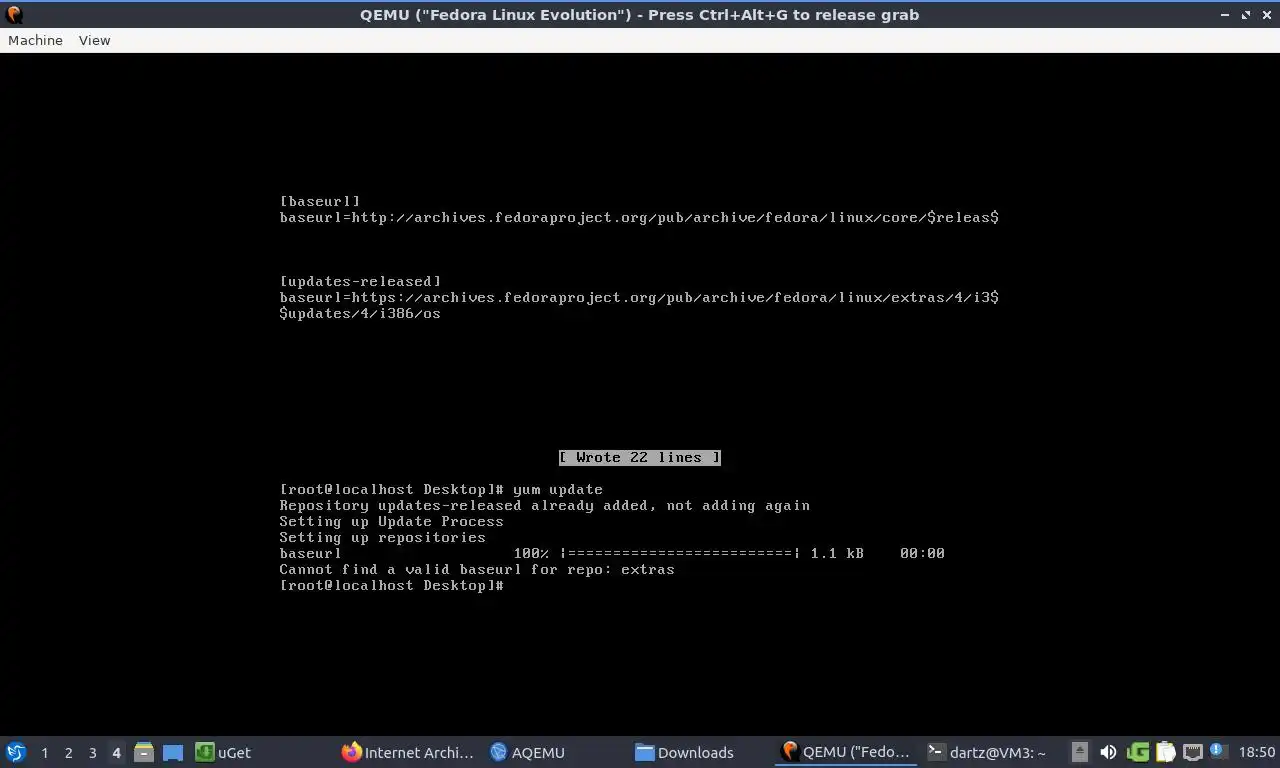Click the 'Repository updates-released already added' line
1280x768 pixels.
click(545, 505)
